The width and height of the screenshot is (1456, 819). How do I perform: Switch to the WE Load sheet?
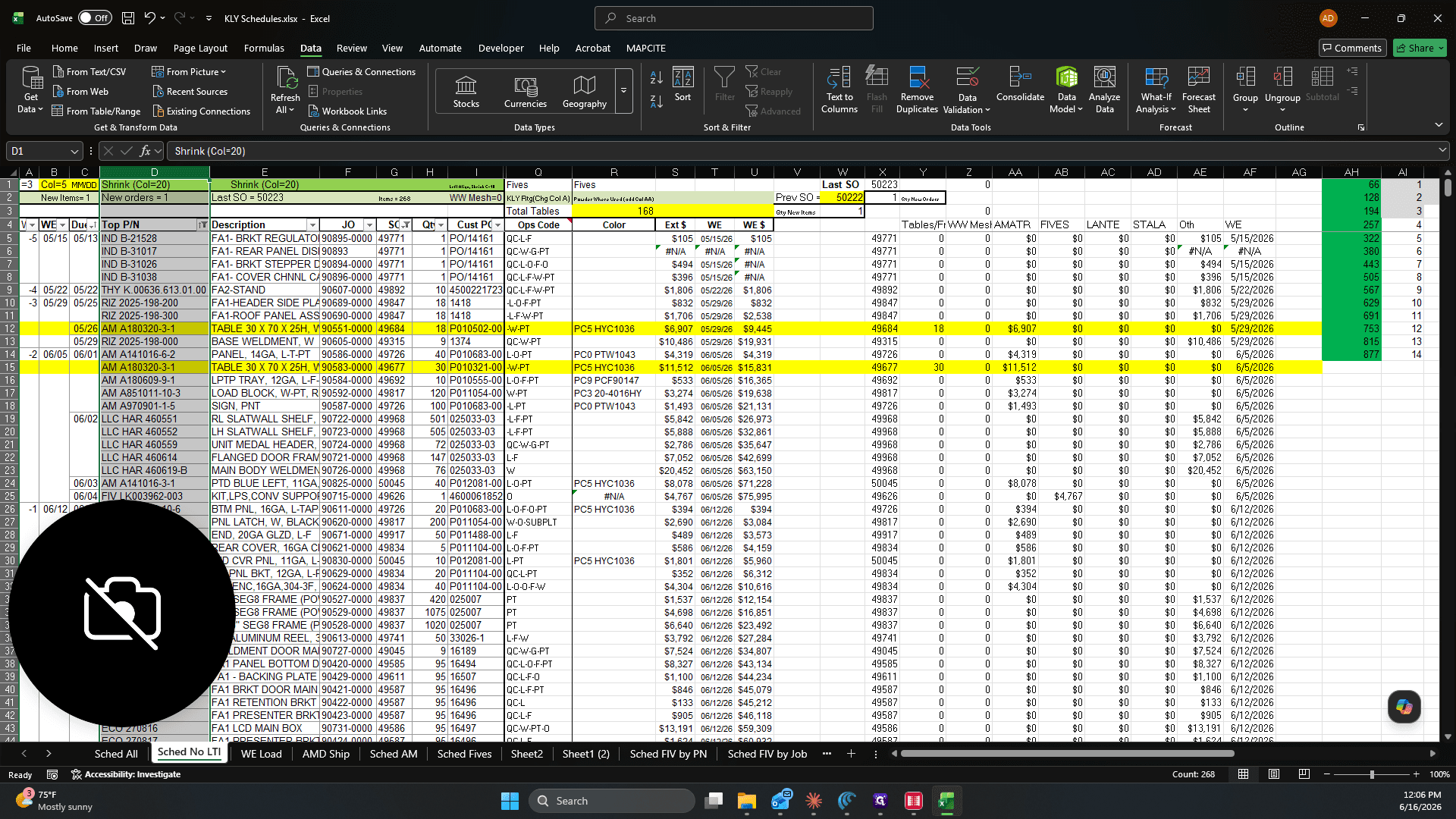click(x=262, y=754)
